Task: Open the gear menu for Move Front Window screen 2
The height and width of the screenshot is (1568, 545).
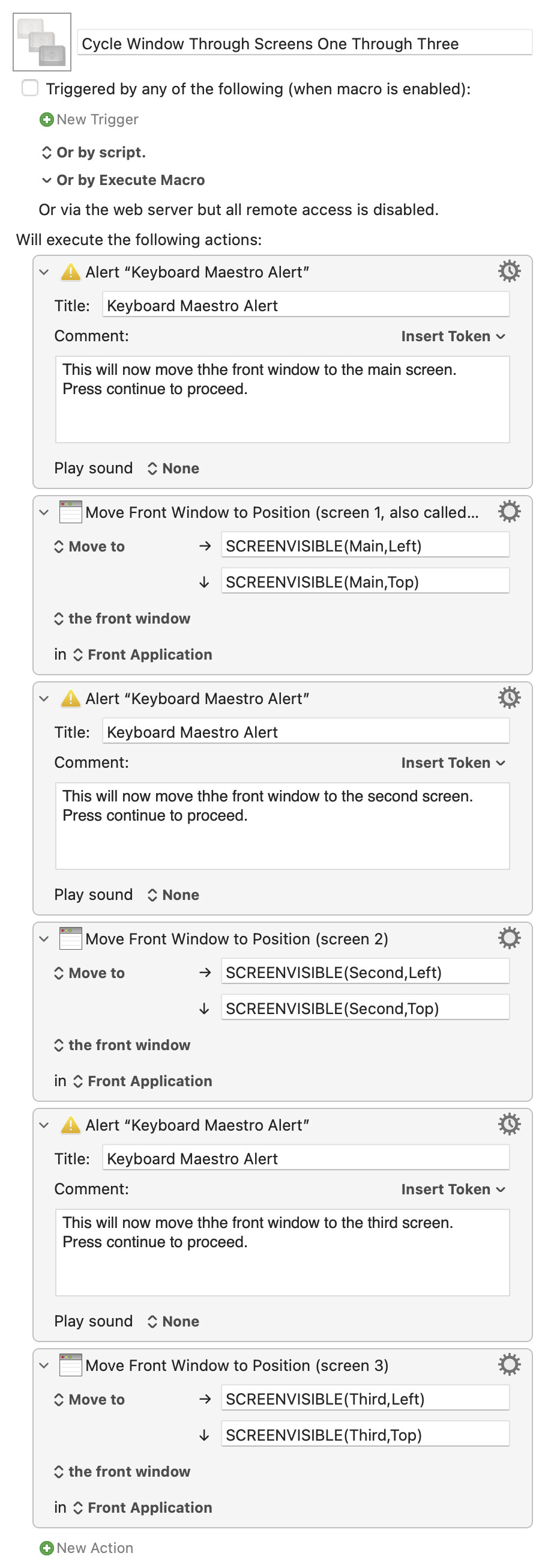Action: pyautogui.click(x=509, y=938)
